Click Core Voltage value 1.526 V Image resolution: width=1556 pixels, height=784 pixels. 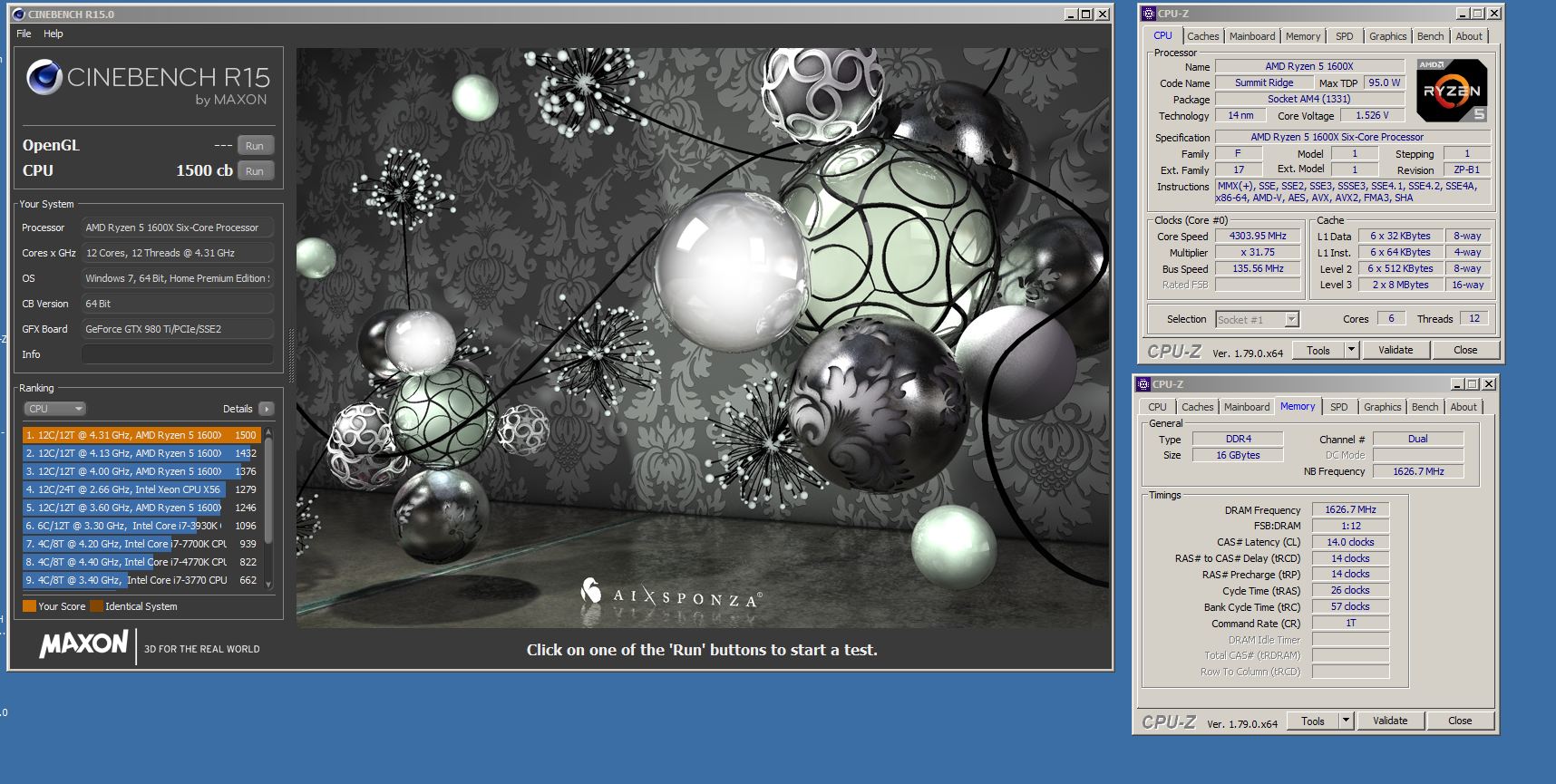1372,115
